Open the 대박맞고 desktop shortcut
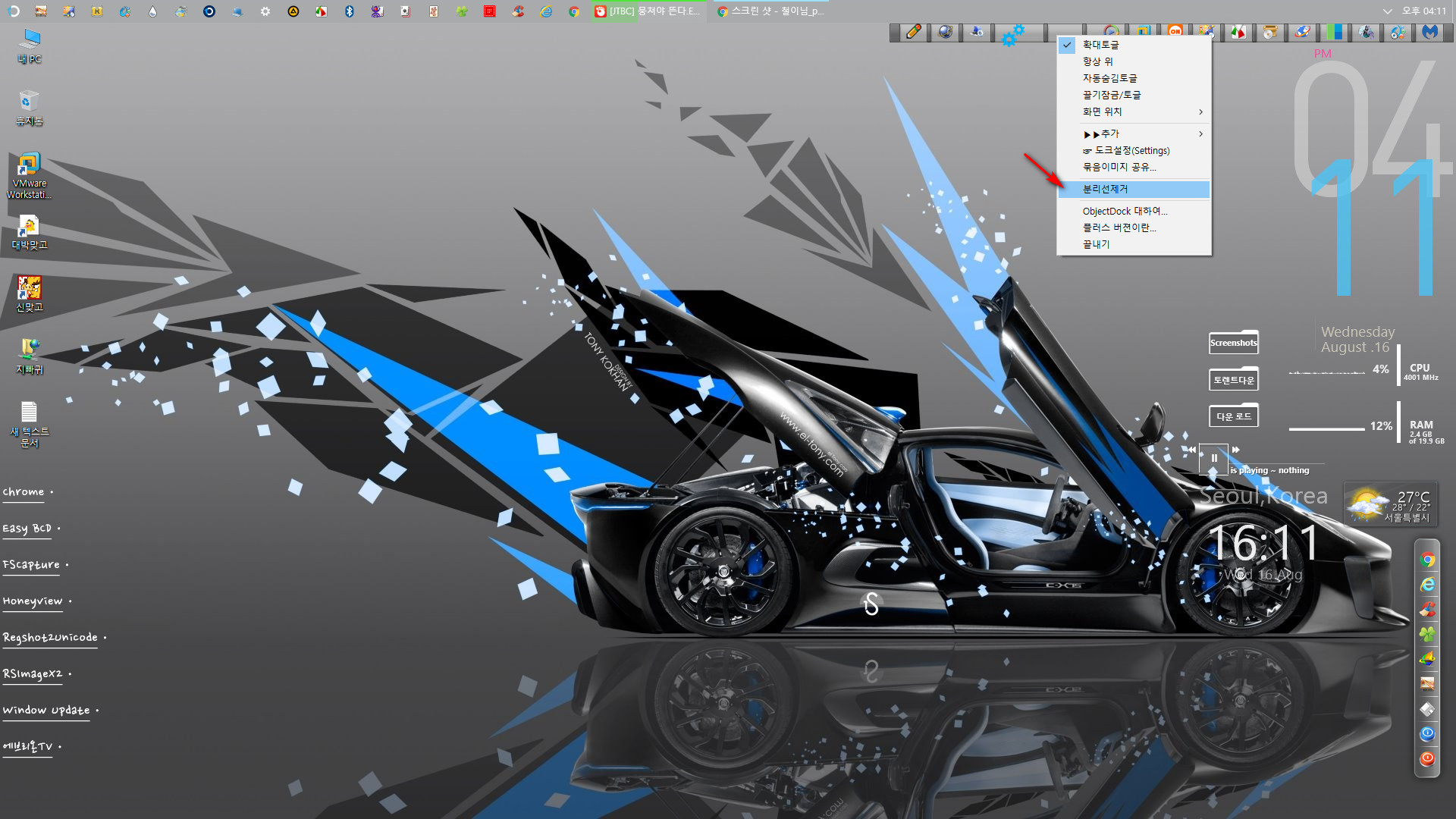The width and height of the screenshot is (1456, 819). tap(30, 232)
